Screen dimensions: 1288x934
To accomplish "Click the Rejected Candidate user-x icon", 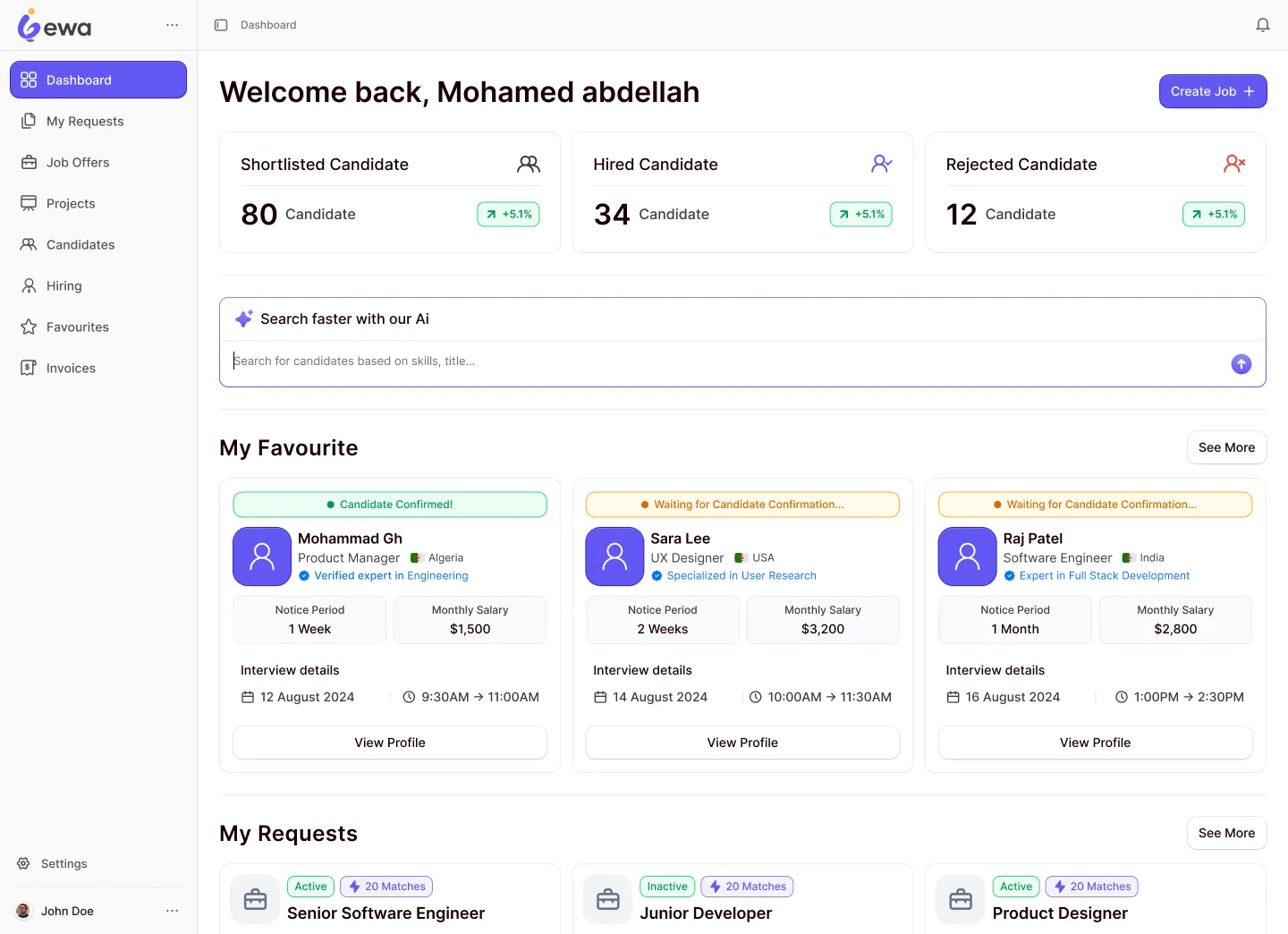I will (x=1234, y=164).
